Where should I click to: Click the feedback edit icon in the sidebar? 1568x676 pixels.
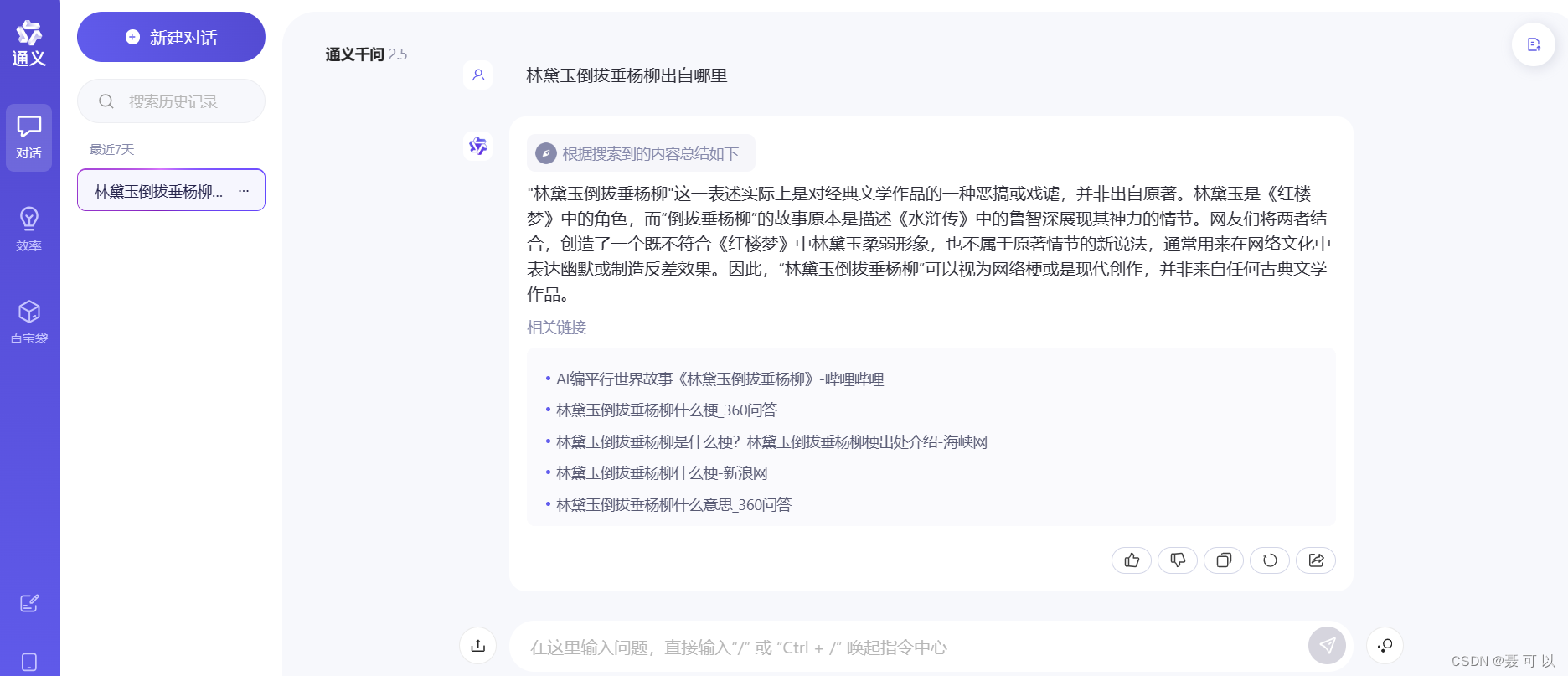(x=29, y=603)
